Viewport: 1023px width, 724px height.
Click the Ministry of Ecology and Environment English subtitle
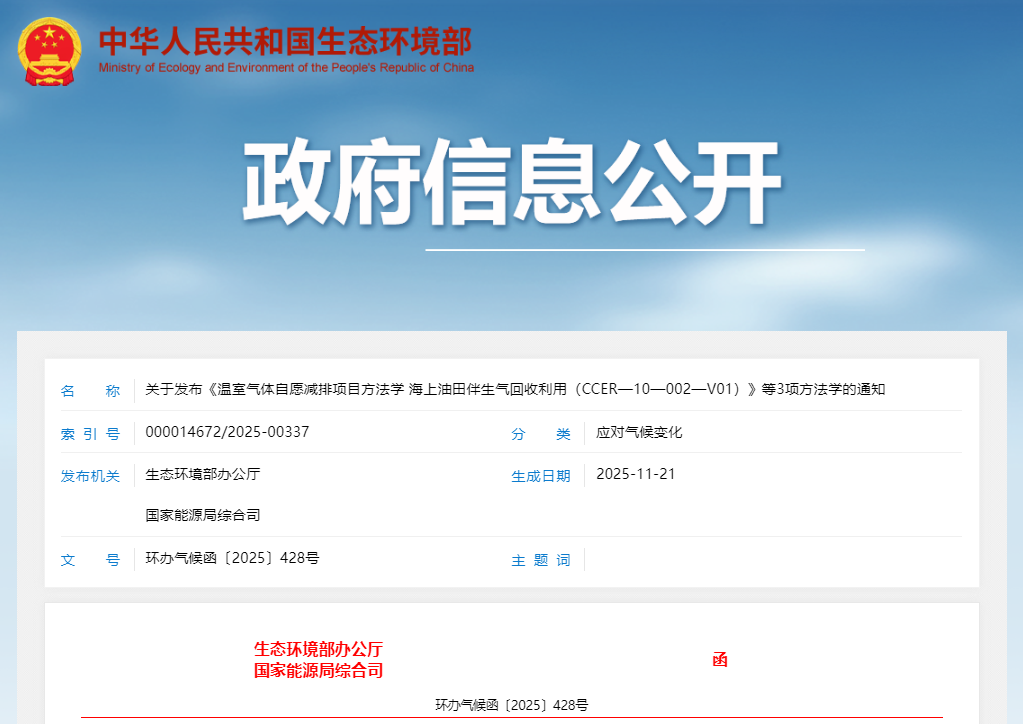click(286, 67)
